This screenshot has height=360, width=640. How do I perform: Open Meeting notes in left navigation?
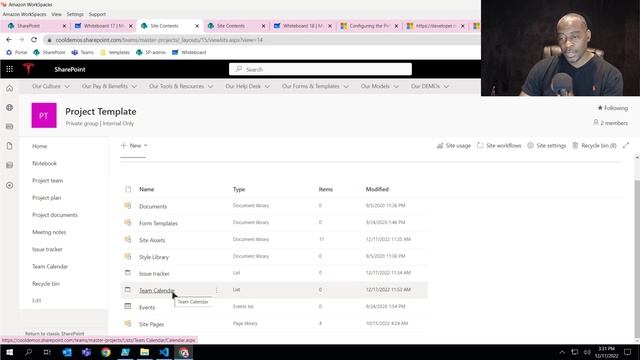pyautogui.click(x=49, y=232)
